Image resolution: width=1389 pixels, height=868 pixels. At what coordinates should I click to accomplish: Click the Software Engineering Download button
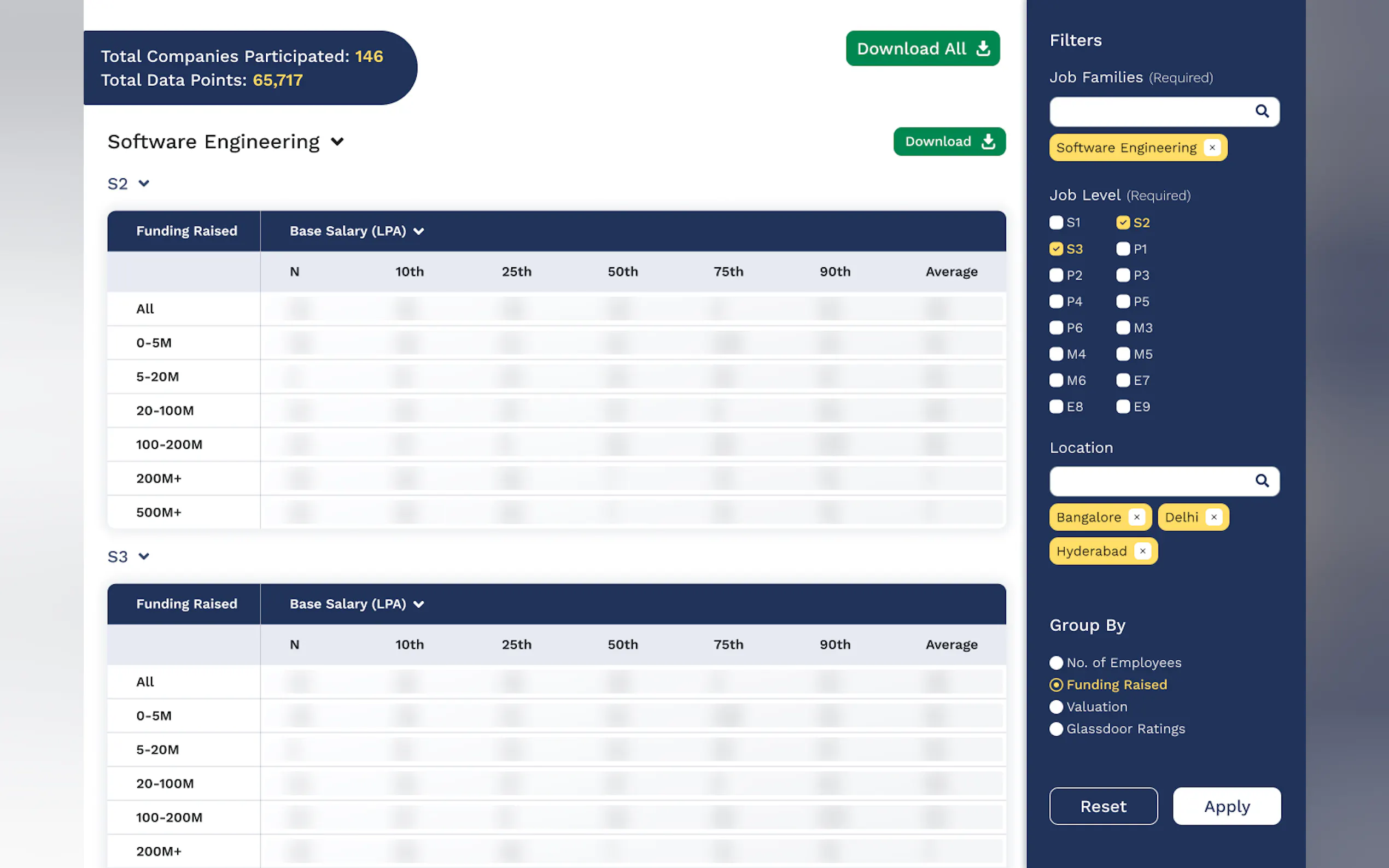click(949, 142)
